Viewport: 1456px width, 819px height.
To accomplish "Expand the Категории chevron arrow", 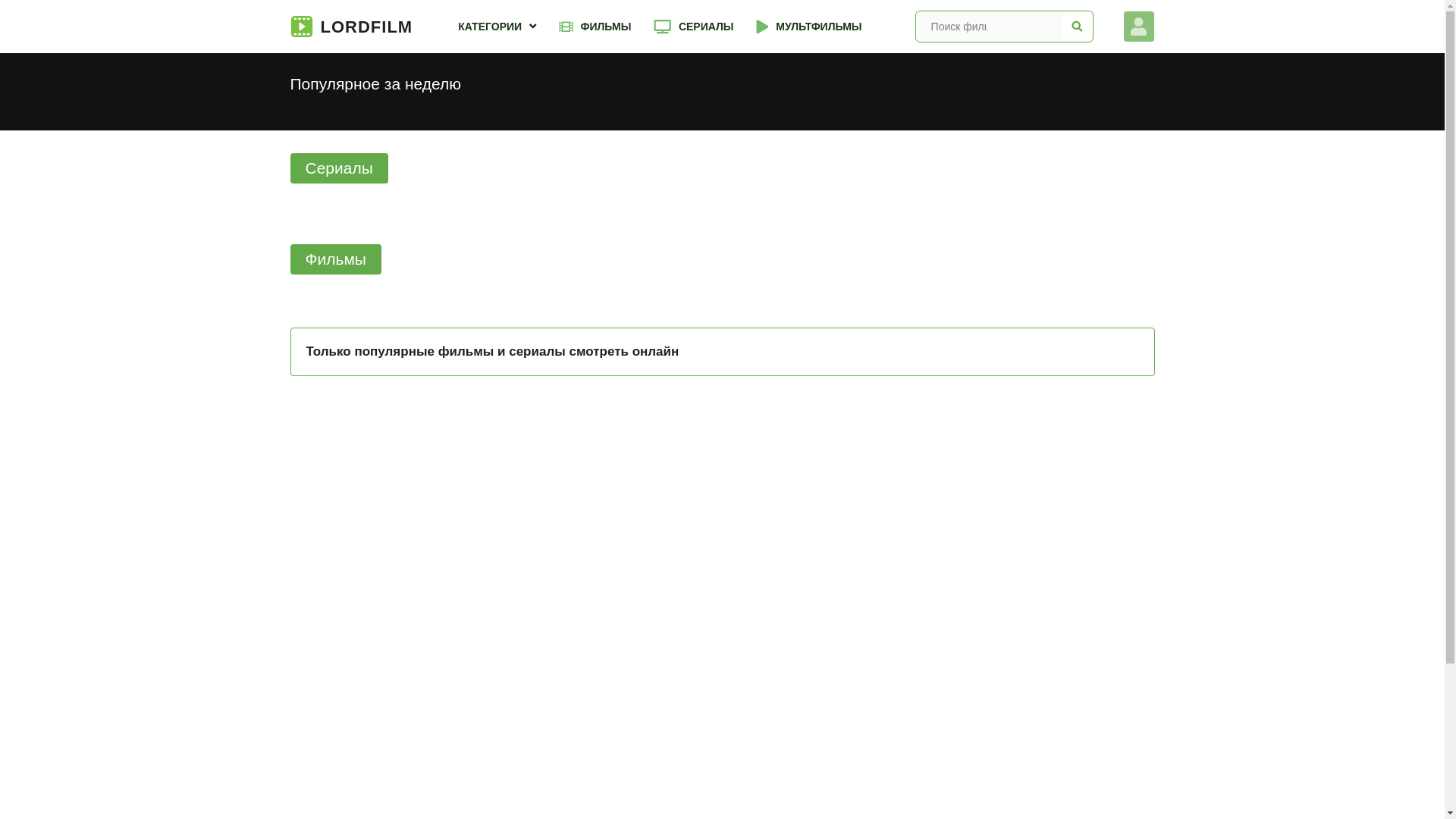I will [x=532, y=27].
